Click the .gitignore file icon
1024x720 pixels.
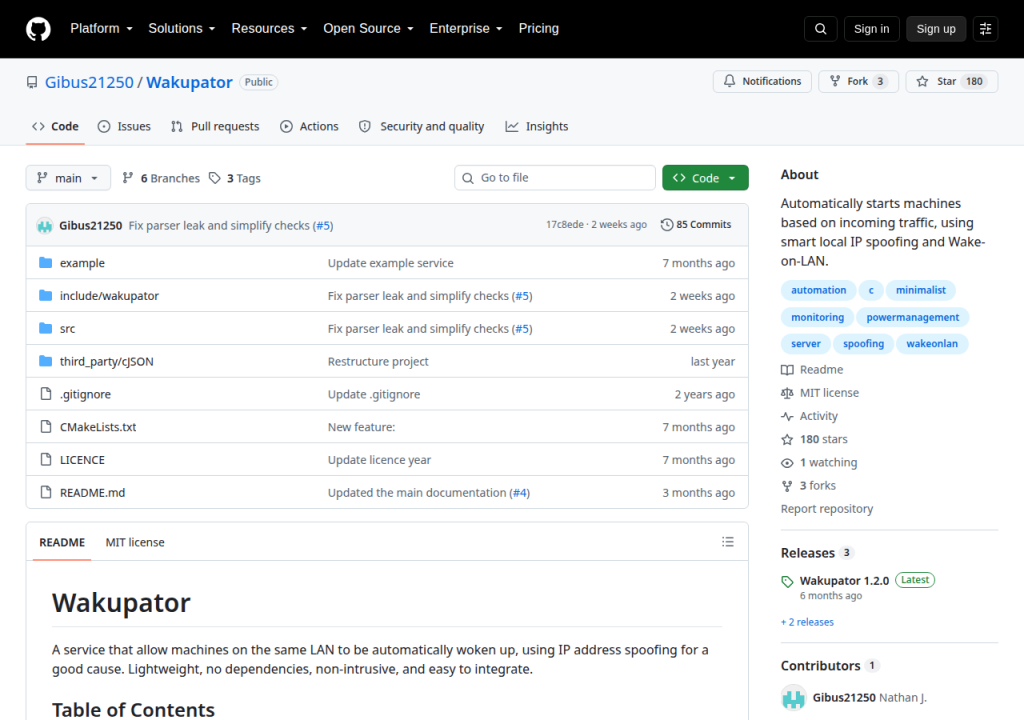click(x=45, y=393)
